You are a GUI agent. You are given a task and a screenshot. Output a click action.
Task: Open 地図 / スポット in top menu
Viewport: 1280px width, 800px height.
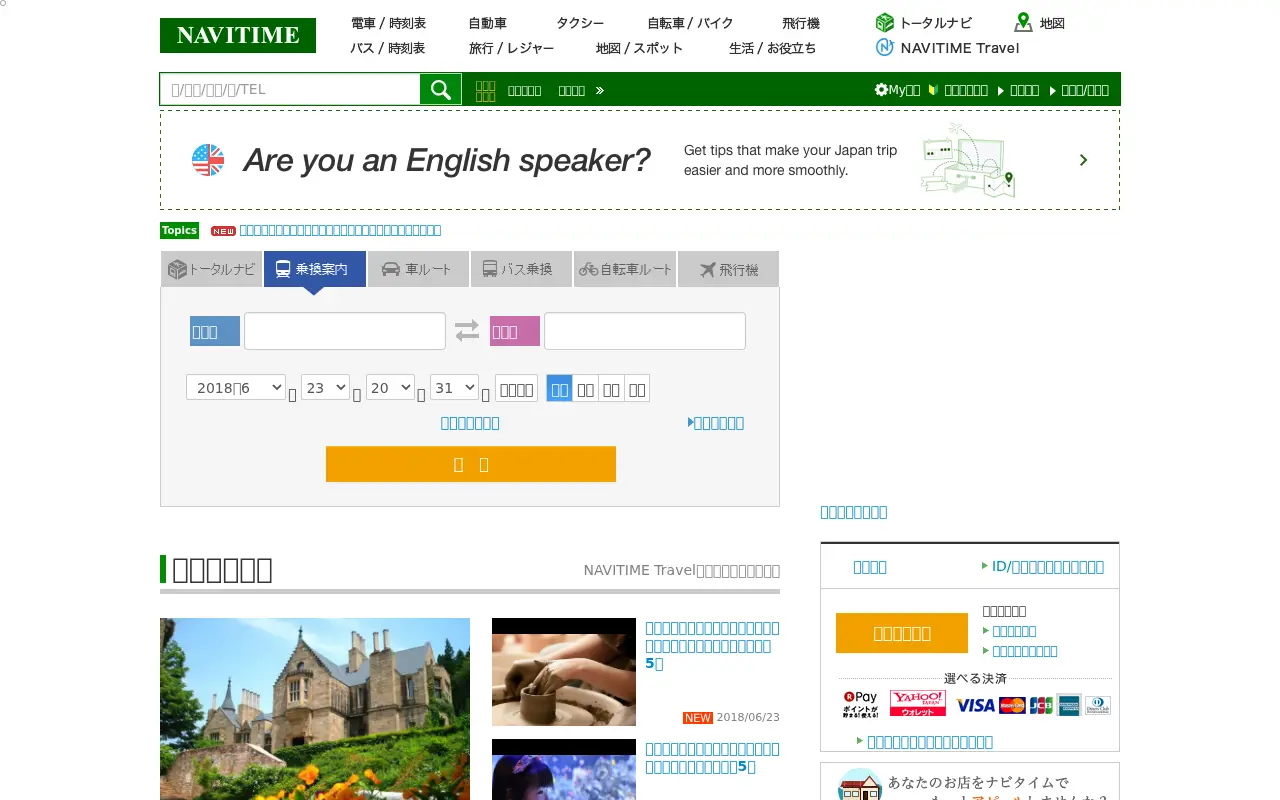639,48
